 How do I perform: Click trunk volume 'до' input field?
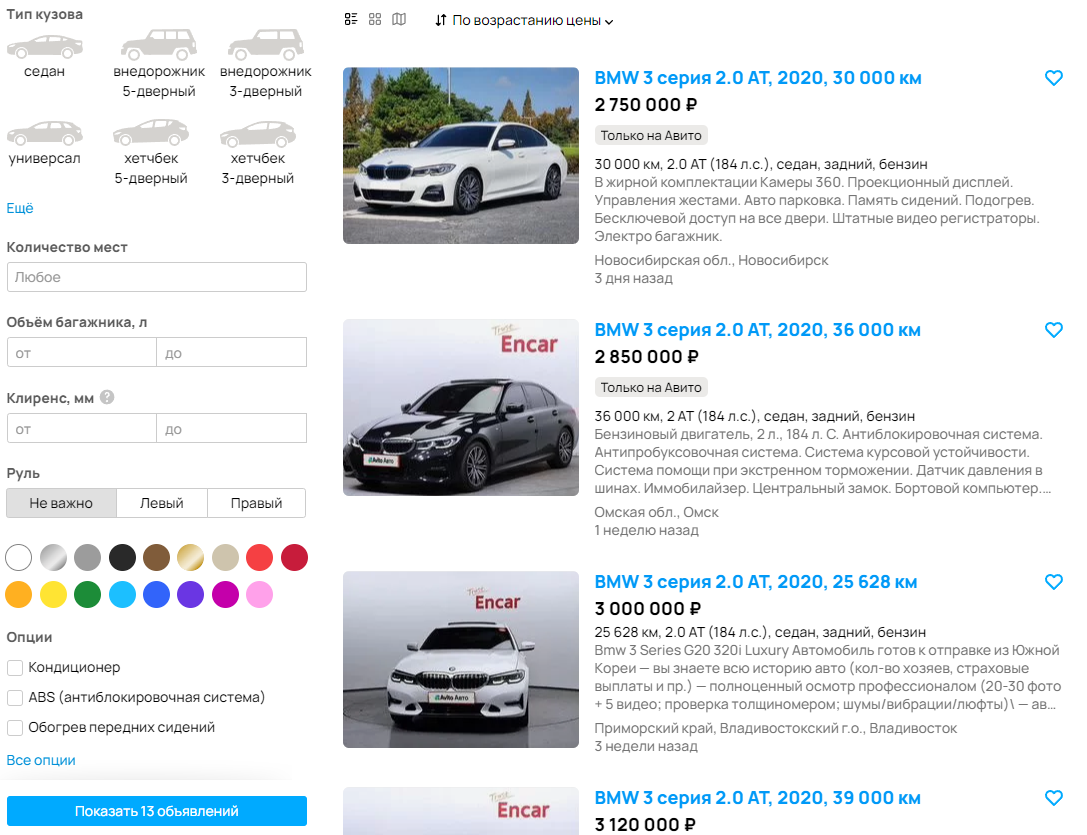click(x=232, y=352)
